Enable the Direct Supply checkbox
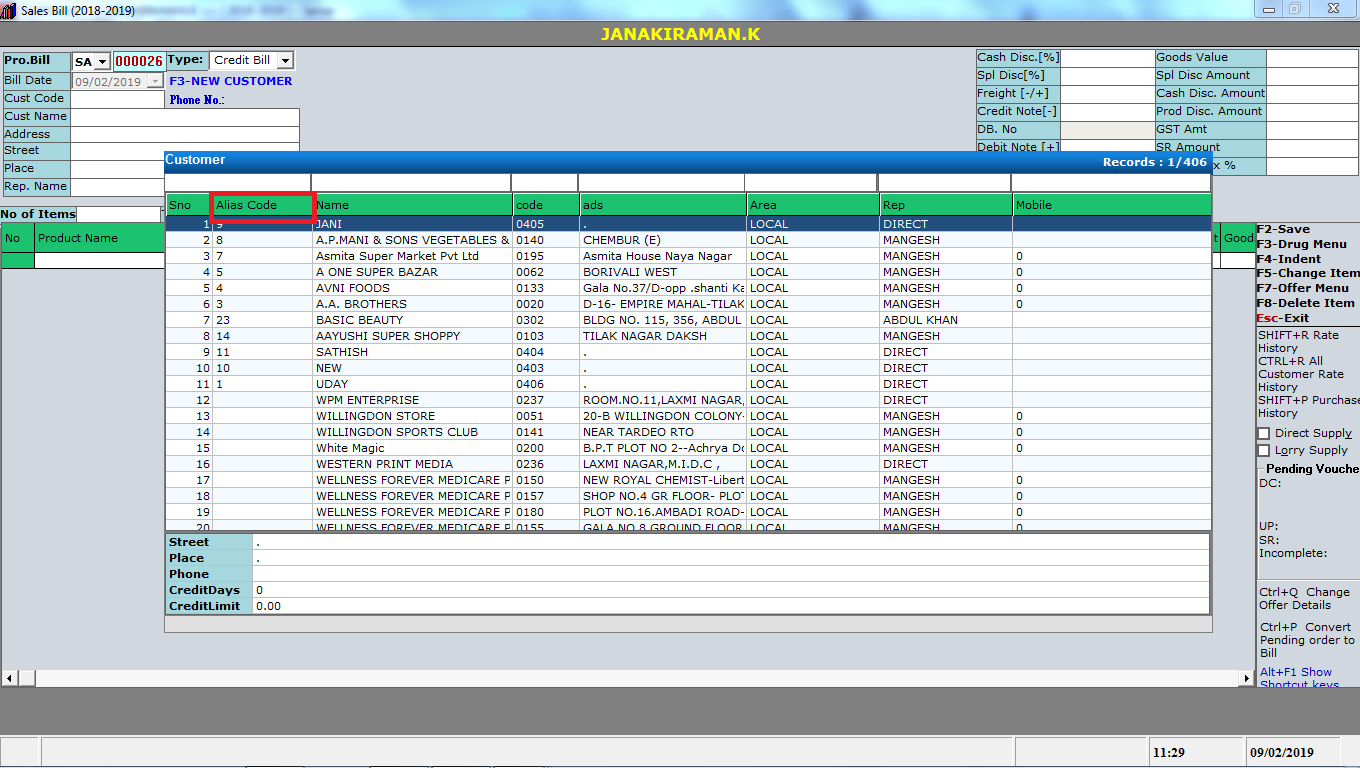This screenshot has height=768, width=1360. coord(1264,433)
